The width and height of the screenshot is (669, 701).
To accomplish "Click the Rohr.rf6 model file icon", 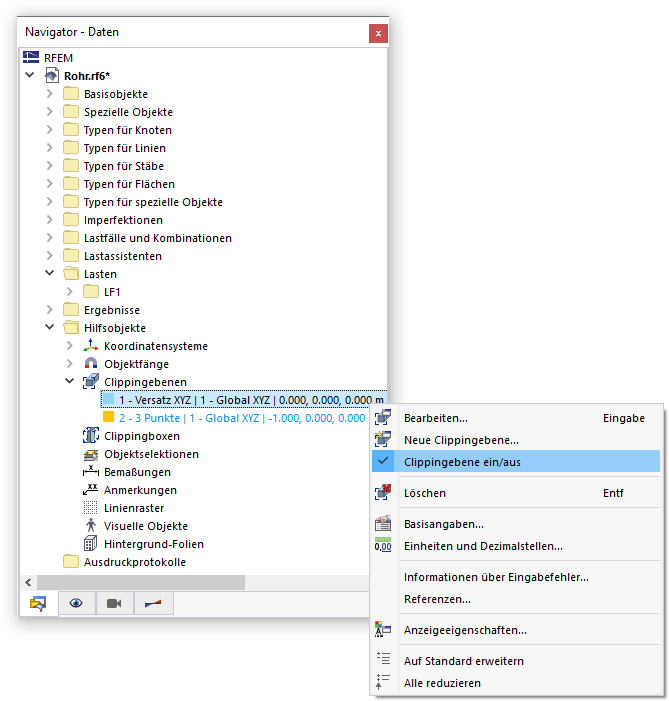I will (x=51, y=75).
